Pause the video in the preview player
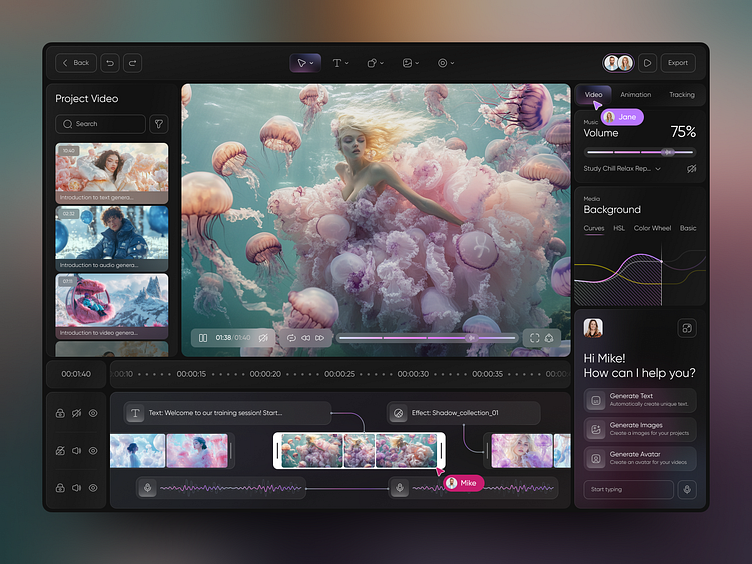 [x=203, y=338]
